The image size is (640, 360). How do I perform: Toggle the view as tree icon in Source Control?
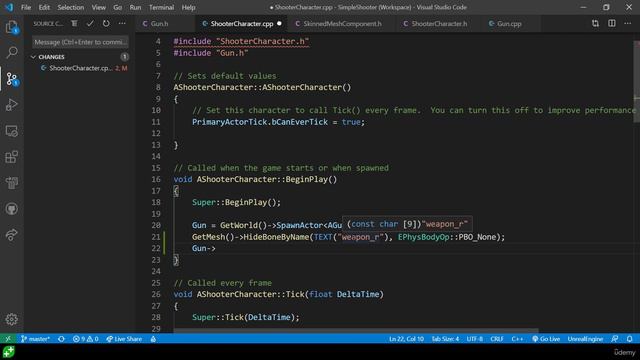pyautogui.click(x=74, y=24)
